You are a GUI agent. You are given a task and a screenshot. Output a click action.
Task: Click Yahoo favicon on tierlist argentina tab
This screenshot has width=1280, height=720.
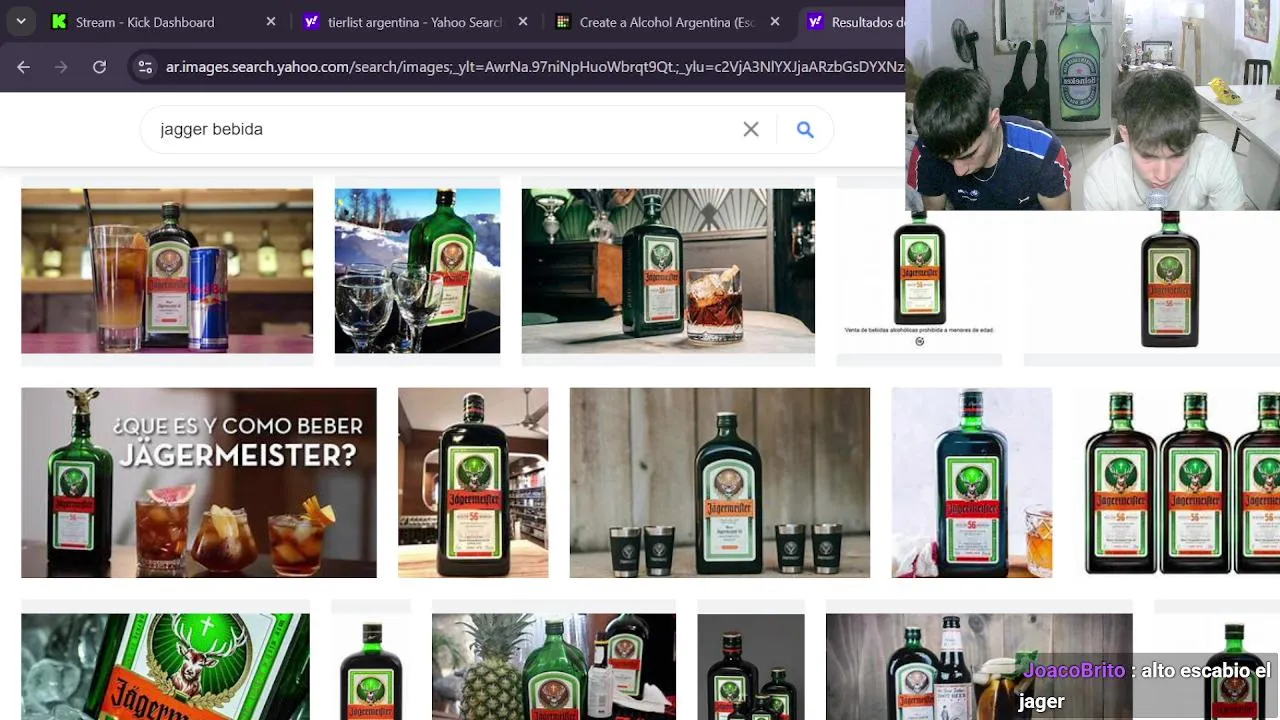point(311,21)
